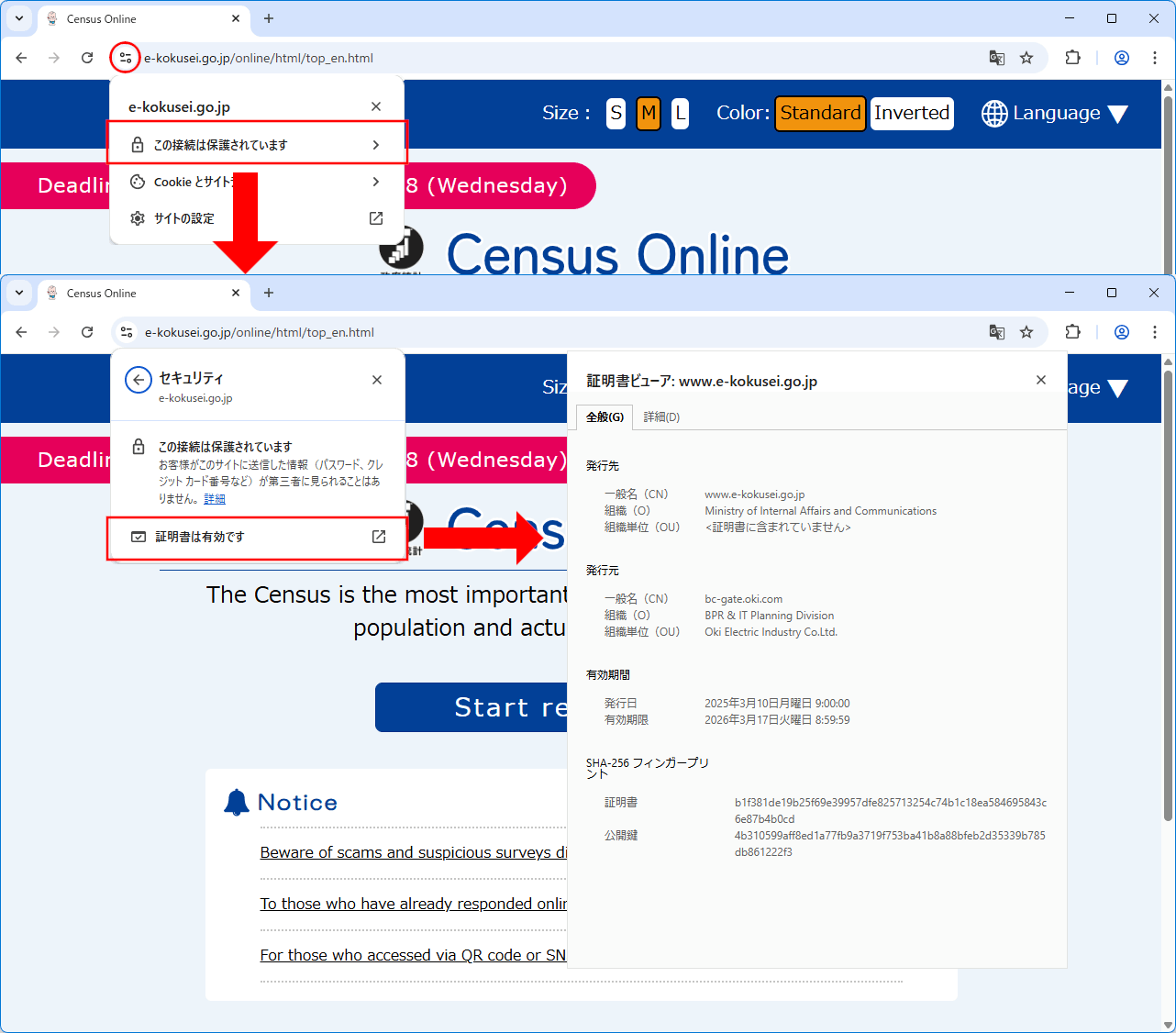Viewport: 1176px width, 1033px height.
Task: Expand the この接続は保護されています entry
Action: pos(257,145)
